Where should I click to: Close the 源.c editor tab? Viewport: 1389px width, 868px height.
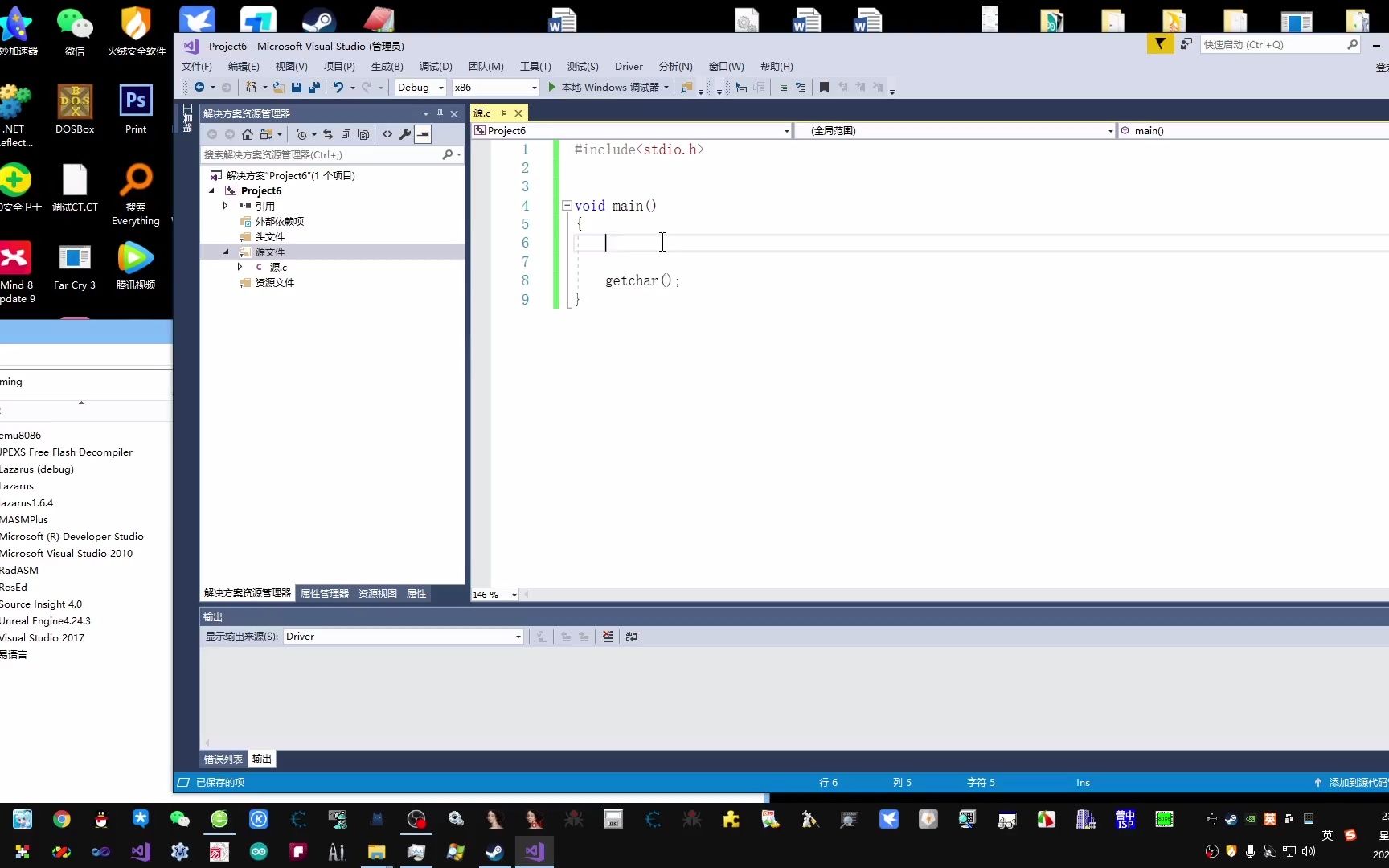518,113
